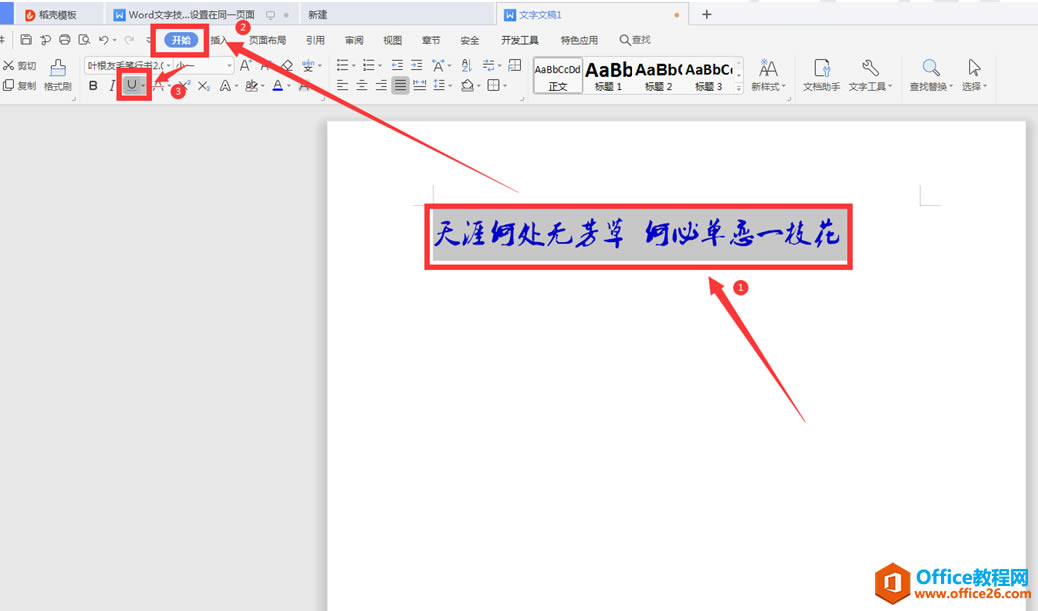Viewport: 1038px width, 611px height.
Task: Click the Redo arrow icon
Action: (x=129, y=40)
